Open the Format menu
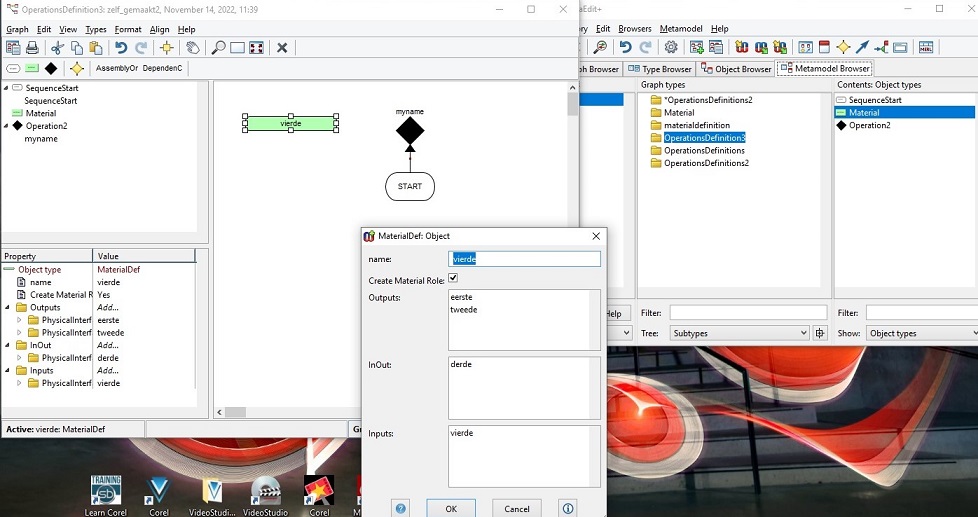 point(128,30)
